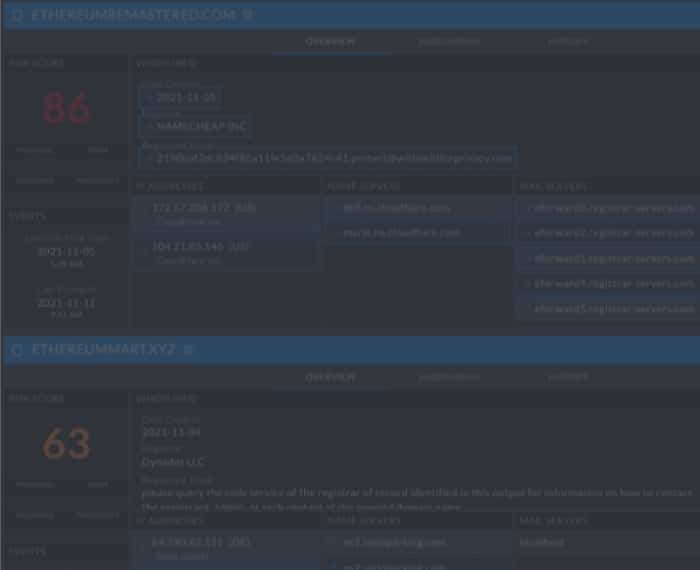700x570 pixels.
Task: Click the withheldforprivacy.com registrant email
Action: coord(334,158)
